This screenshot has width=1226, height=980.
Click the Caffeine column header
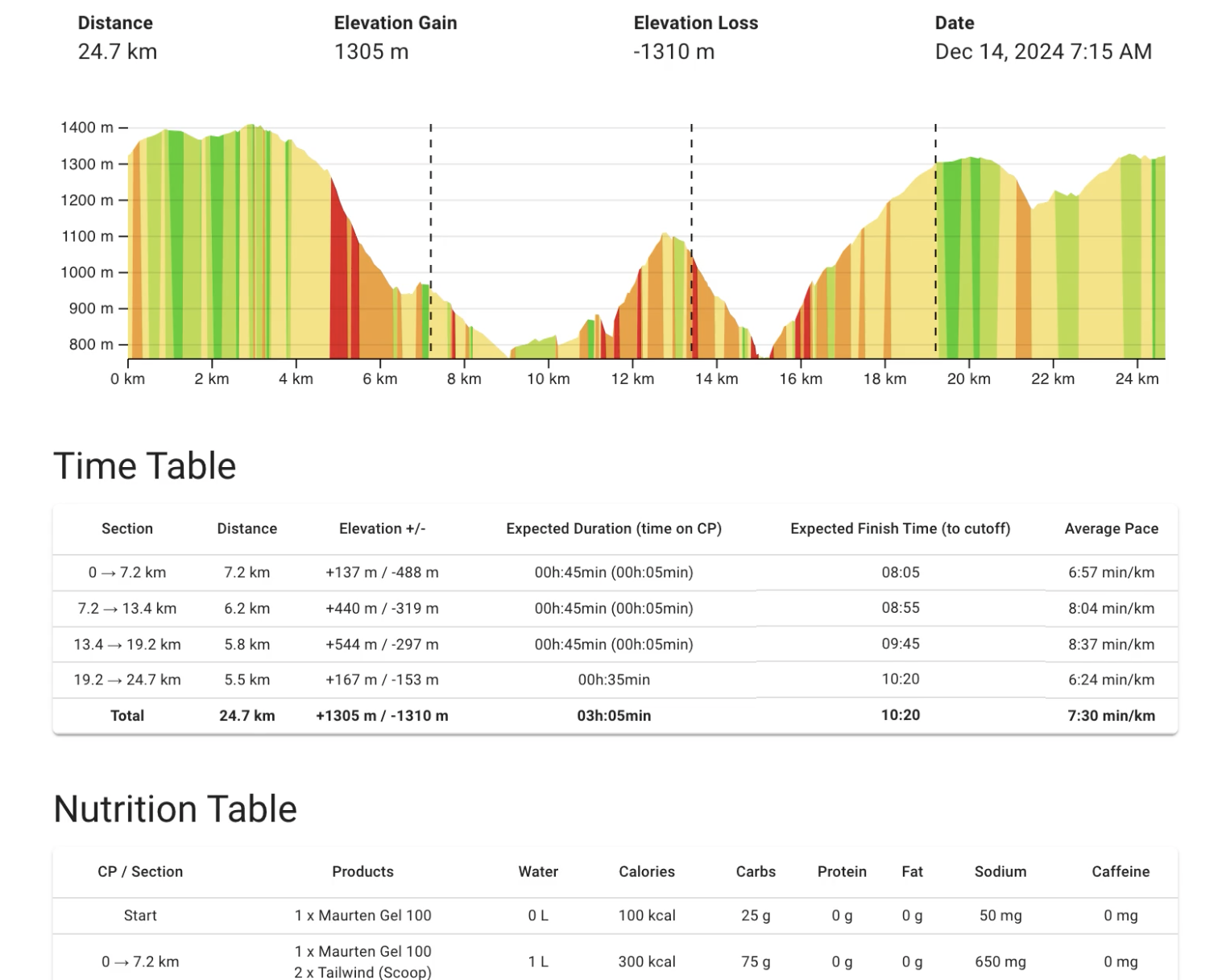(1120, 871)
